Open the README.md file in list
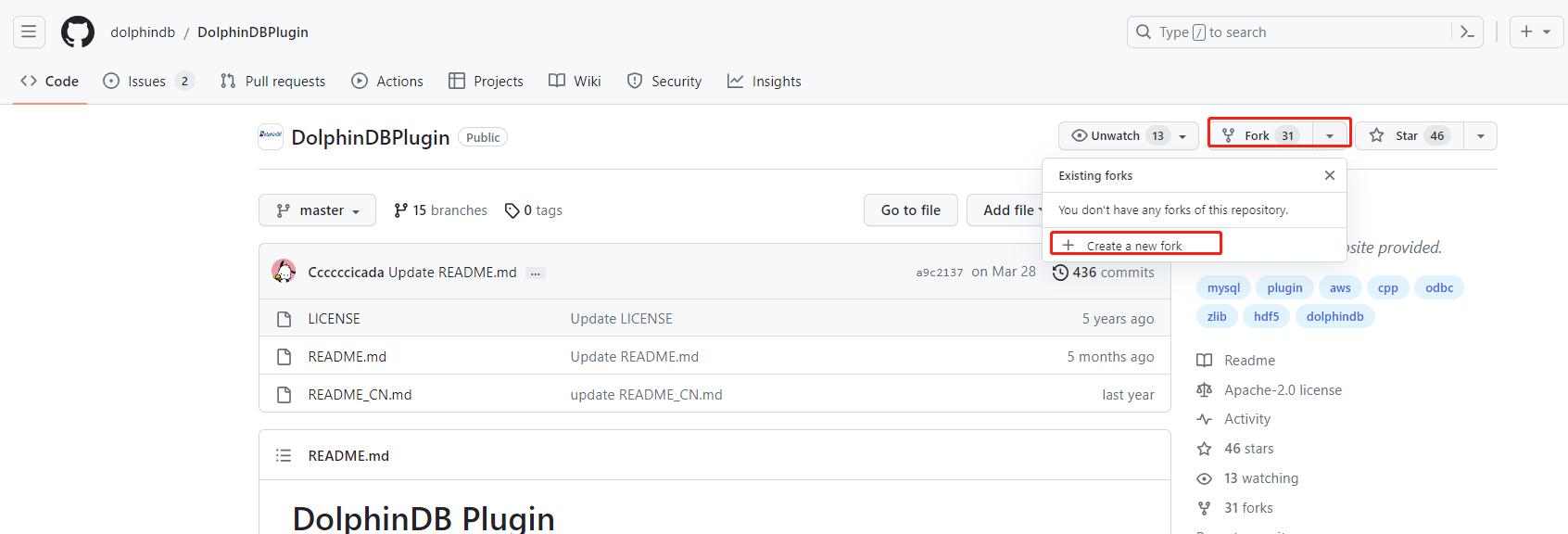The height and width of the screenshot is (534, 1568). point(348,356)
